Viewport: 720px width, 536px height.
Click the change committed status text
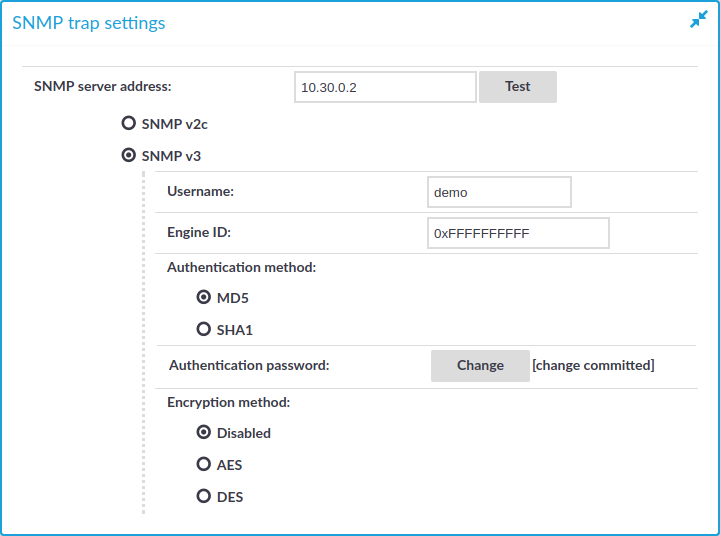[593, 366]
